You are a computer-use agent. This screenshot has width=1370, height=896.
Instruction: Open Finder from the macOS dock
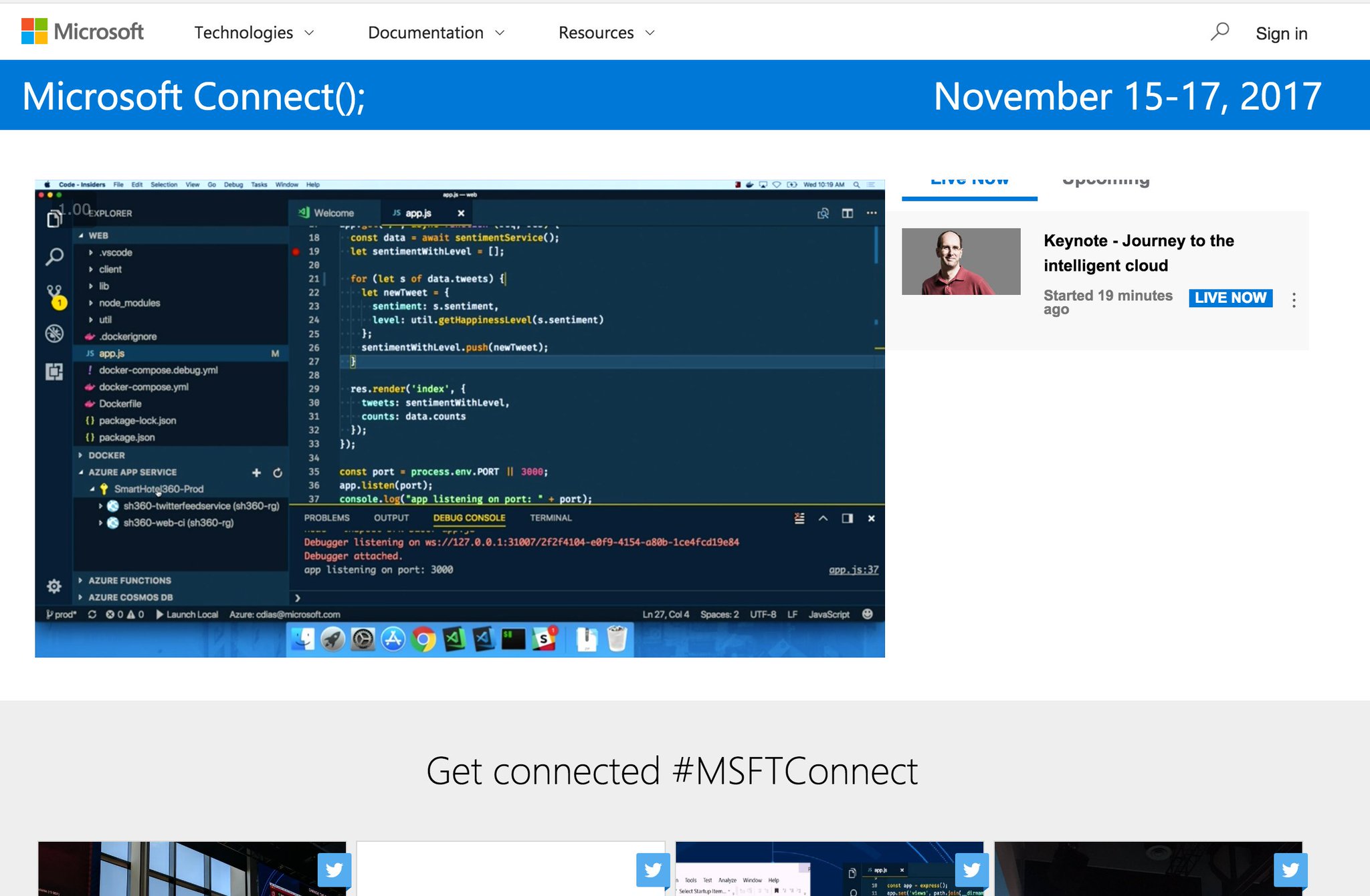303,640
